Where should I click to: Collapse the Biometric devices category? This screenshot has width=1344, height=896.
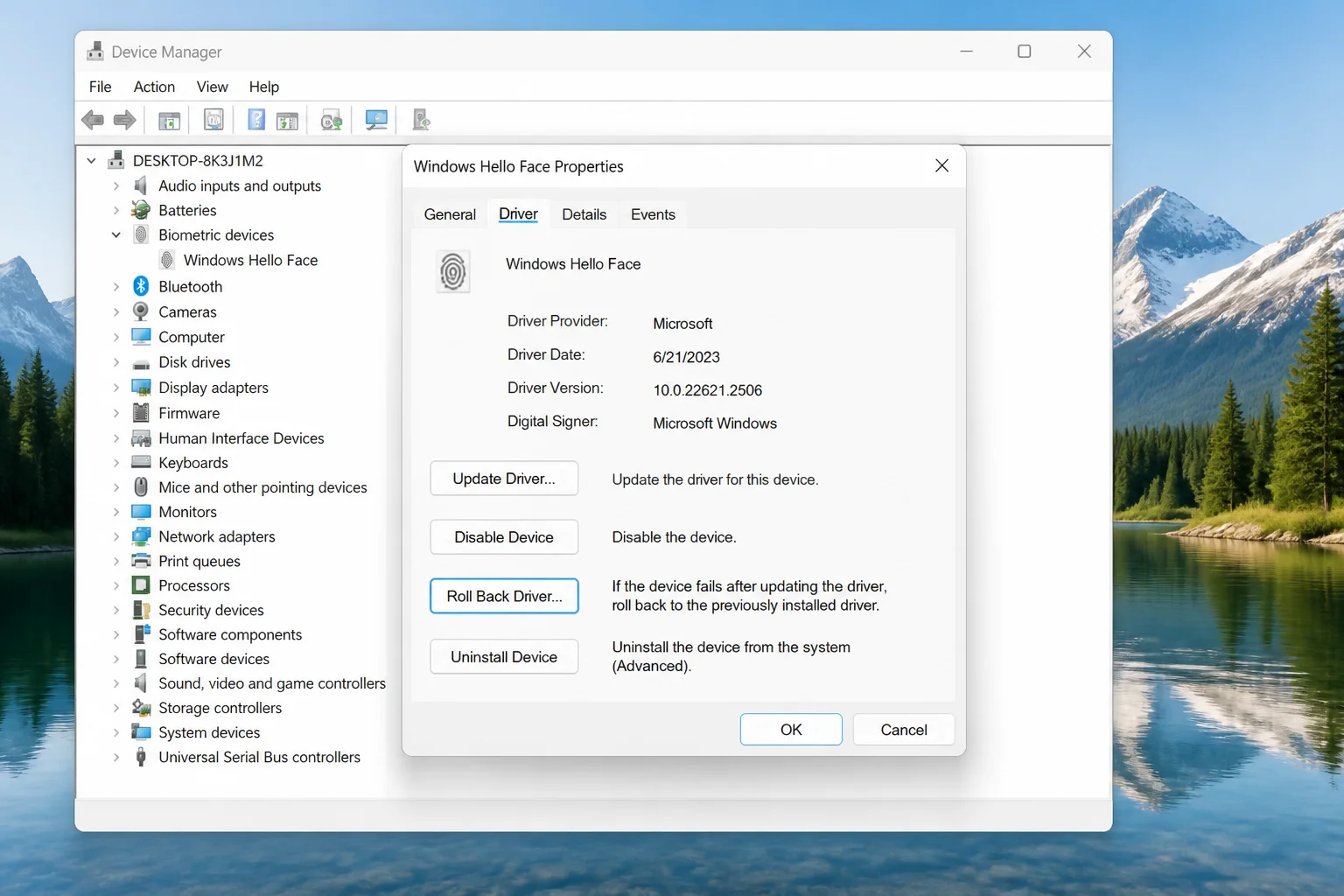click(115, 234)
